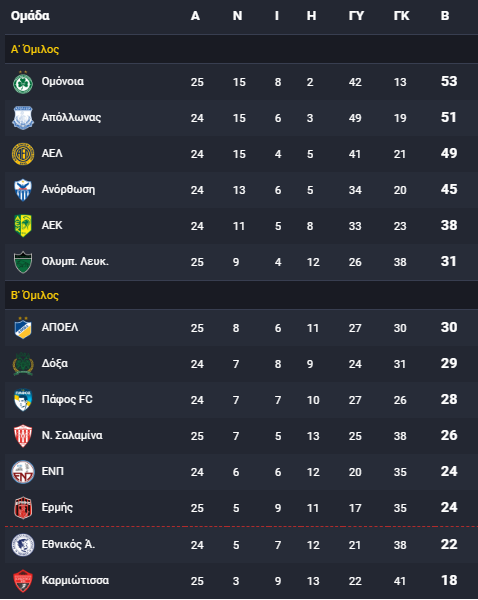Image resolution: width=478 pixels, height=600 pixels.
Task: Sort table by the Β points column header
Action: pos(445,16)
